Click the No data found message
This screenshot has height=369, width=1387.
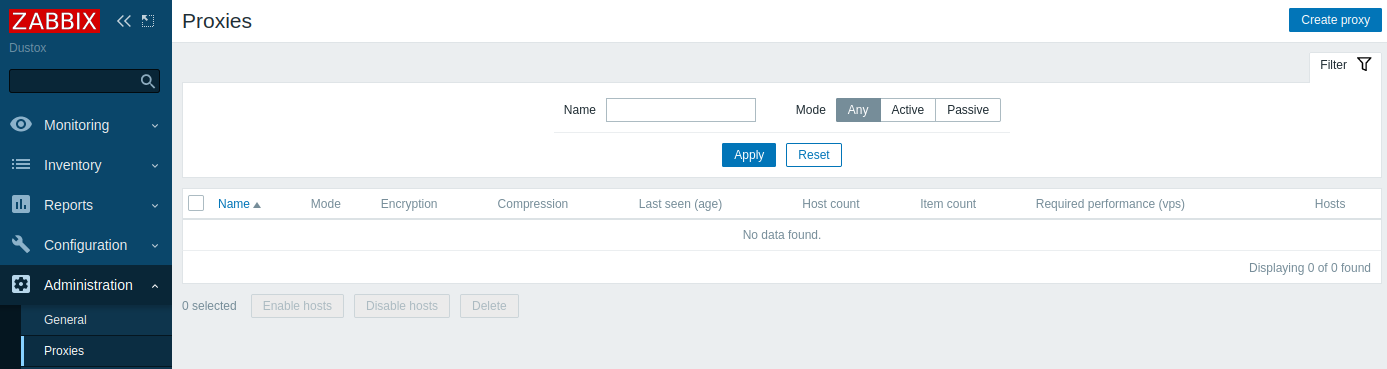(782, 235)
